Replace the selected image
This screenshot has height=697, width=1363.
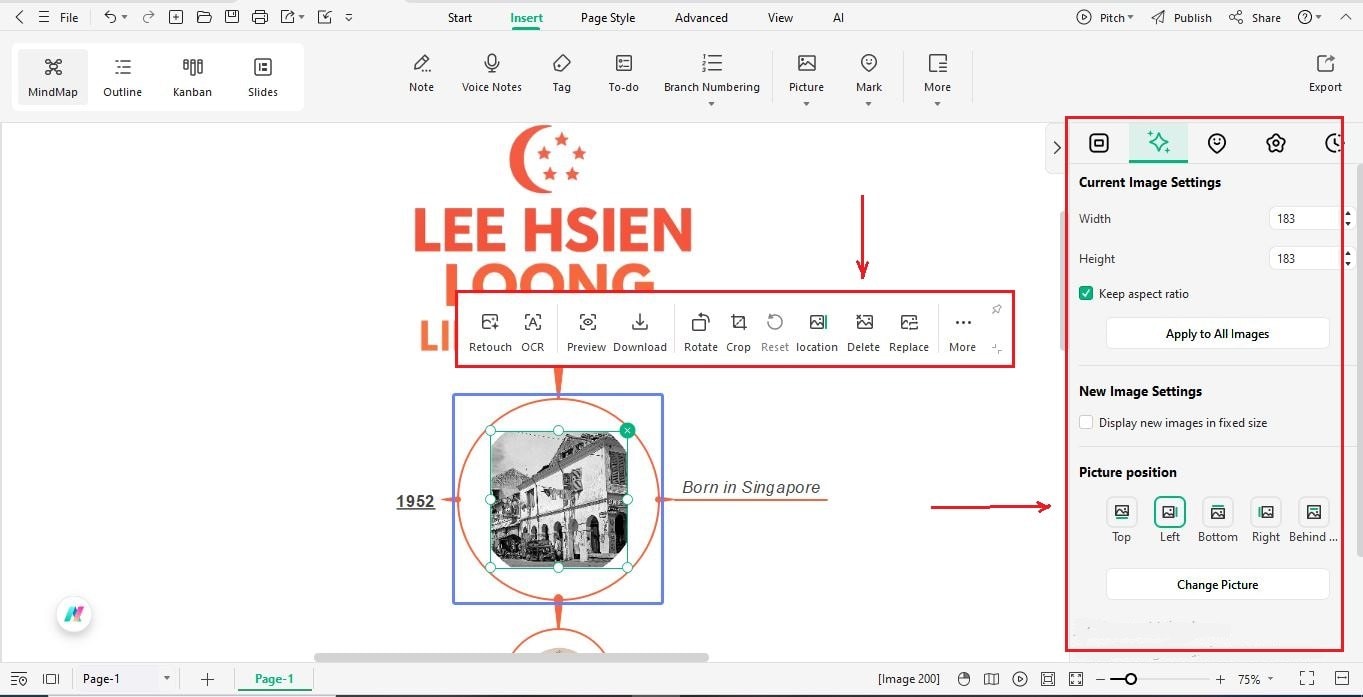(x=909, y=332)
